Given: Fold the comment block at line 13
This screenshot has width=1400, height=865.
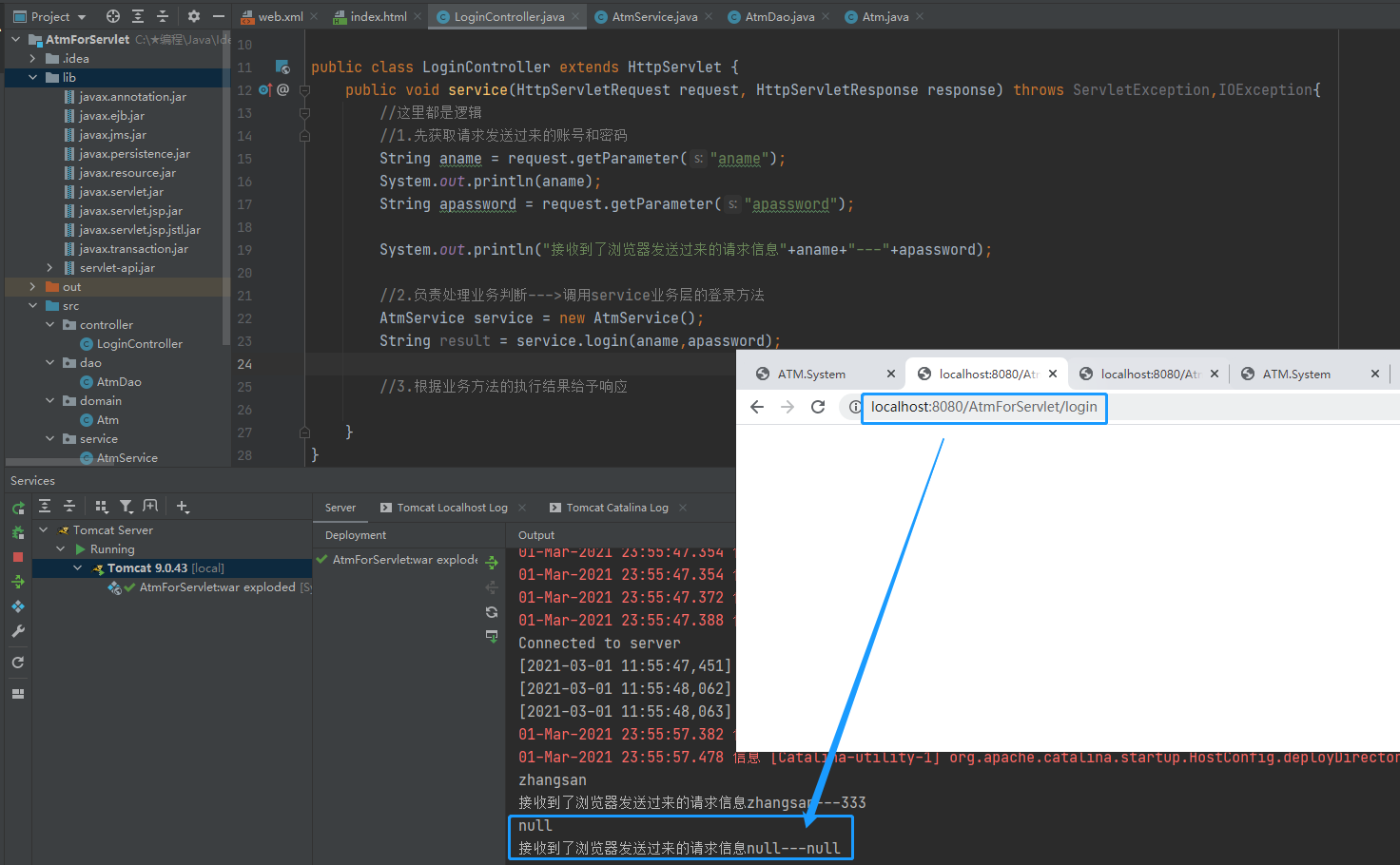Looking at the screenshot, I should [305, 113].
